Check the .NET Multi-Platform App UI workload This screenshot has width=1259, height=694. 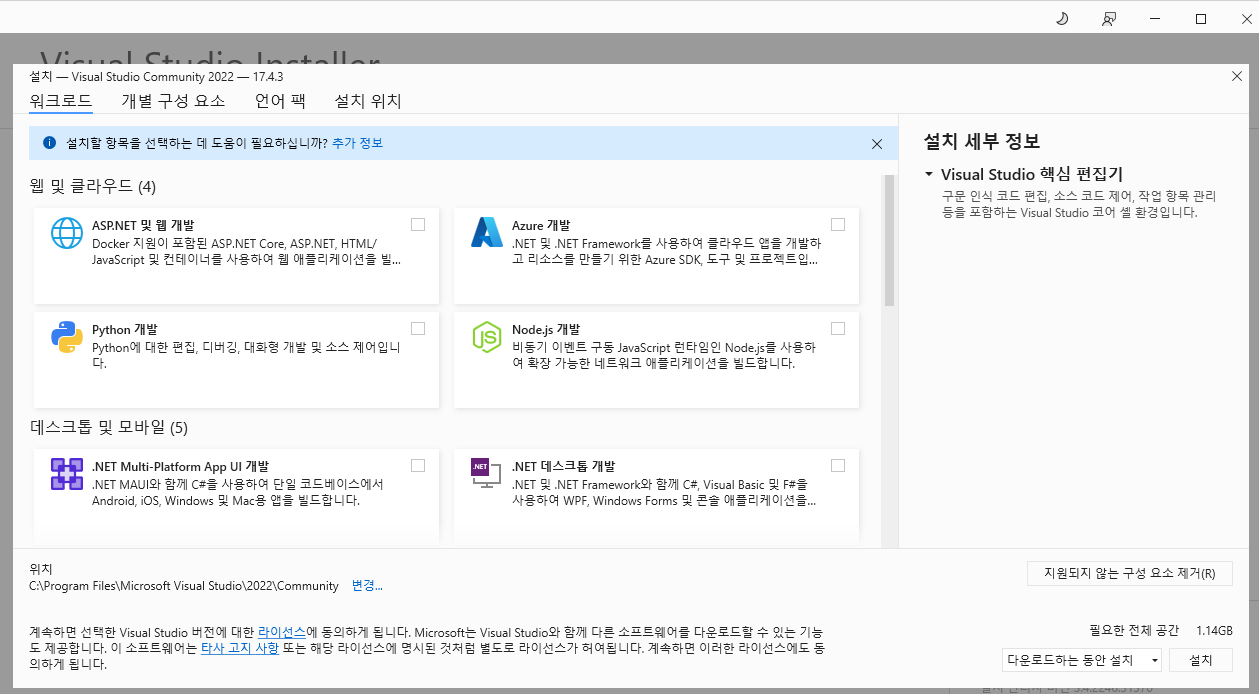coord(418,465)
